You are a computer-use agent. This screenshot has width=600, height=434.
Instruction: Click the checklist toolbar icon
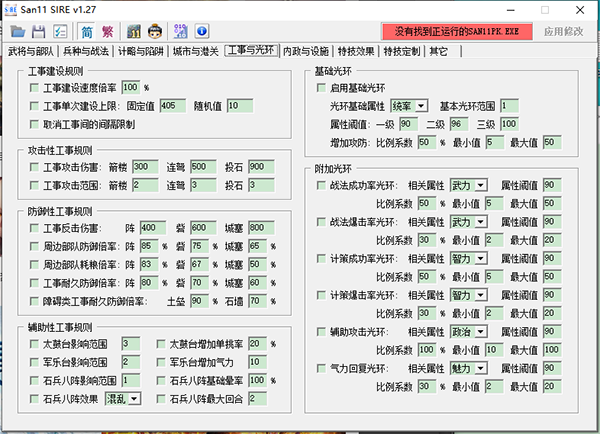coord(60,31)
